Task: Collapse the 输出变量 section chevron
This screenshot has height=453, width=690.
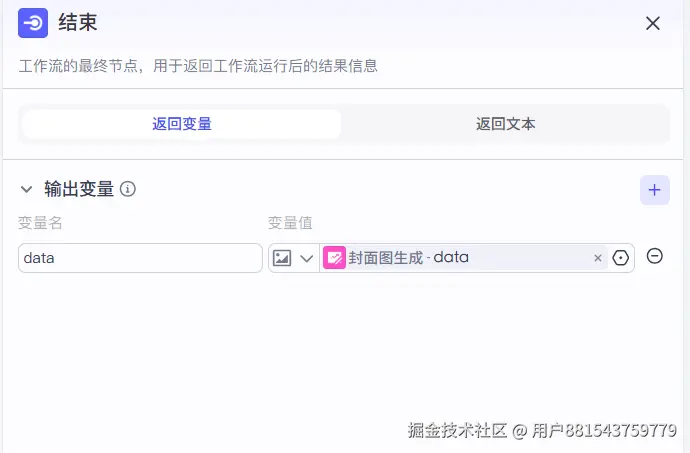Action: [x=27, y=189]
